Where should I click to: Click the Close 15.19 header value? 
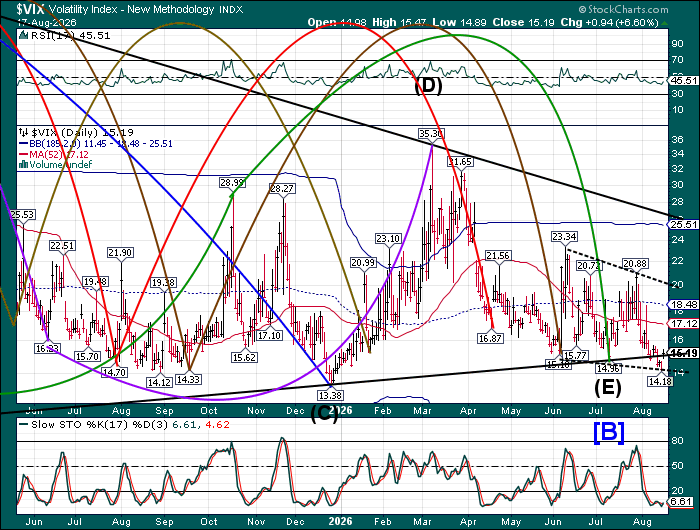525,22
